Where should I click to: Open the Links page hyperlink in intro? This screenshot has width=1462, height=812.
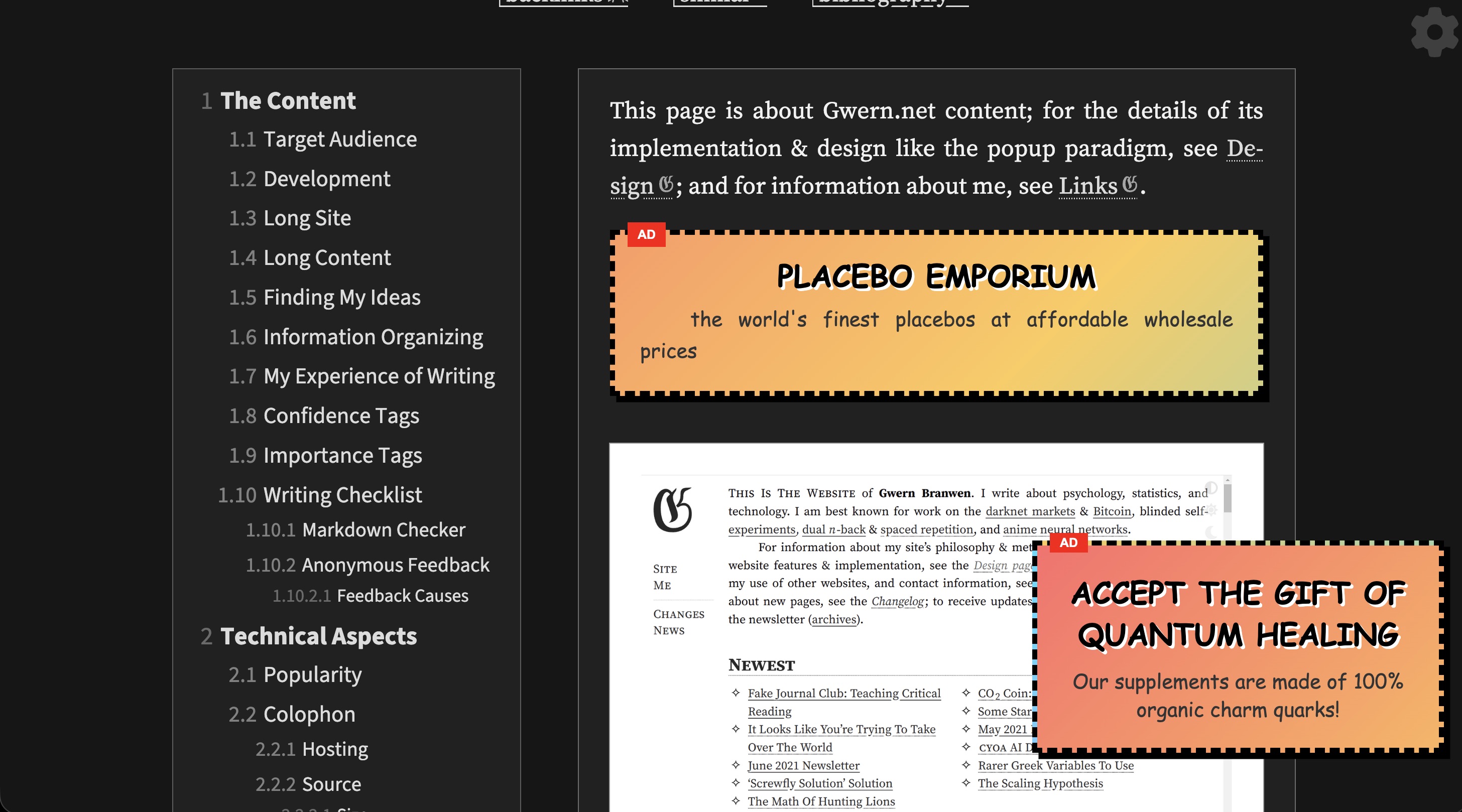(x=1088, y=186)
